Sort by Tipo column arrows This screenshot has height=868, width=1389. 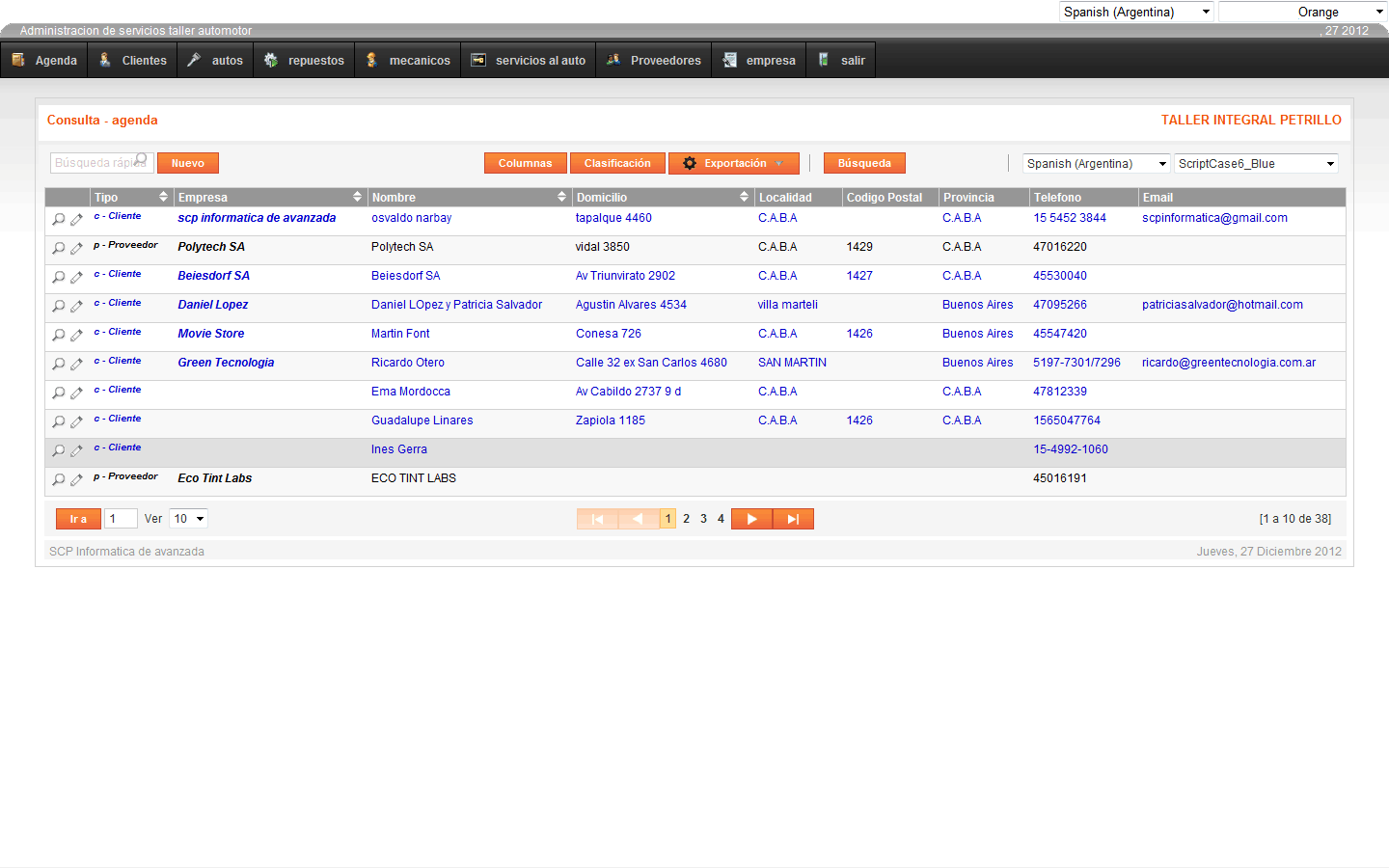coord(163,197)
